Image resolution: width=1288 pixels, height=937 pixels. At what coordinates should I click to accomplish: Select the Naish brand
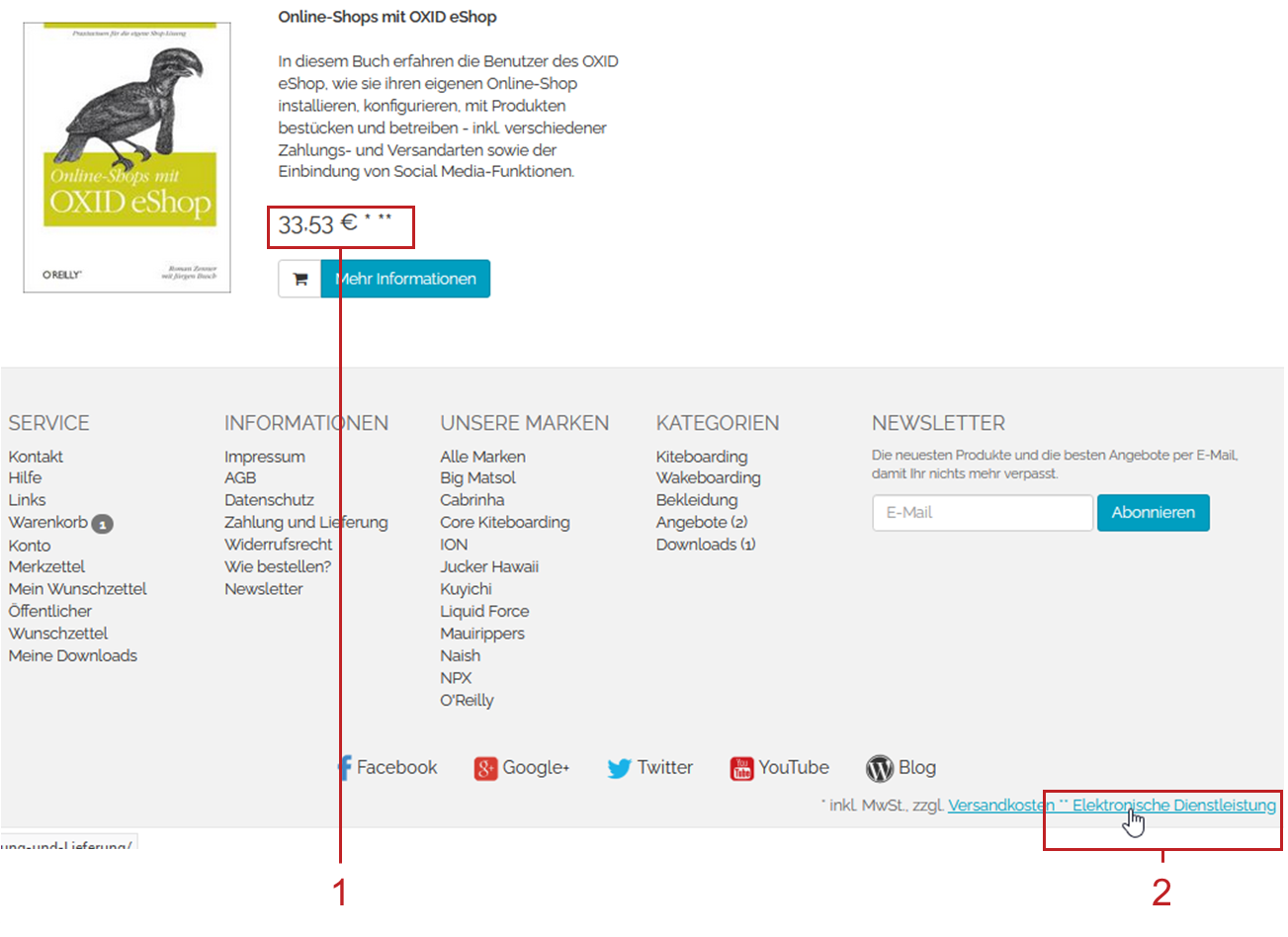(461, 656)
